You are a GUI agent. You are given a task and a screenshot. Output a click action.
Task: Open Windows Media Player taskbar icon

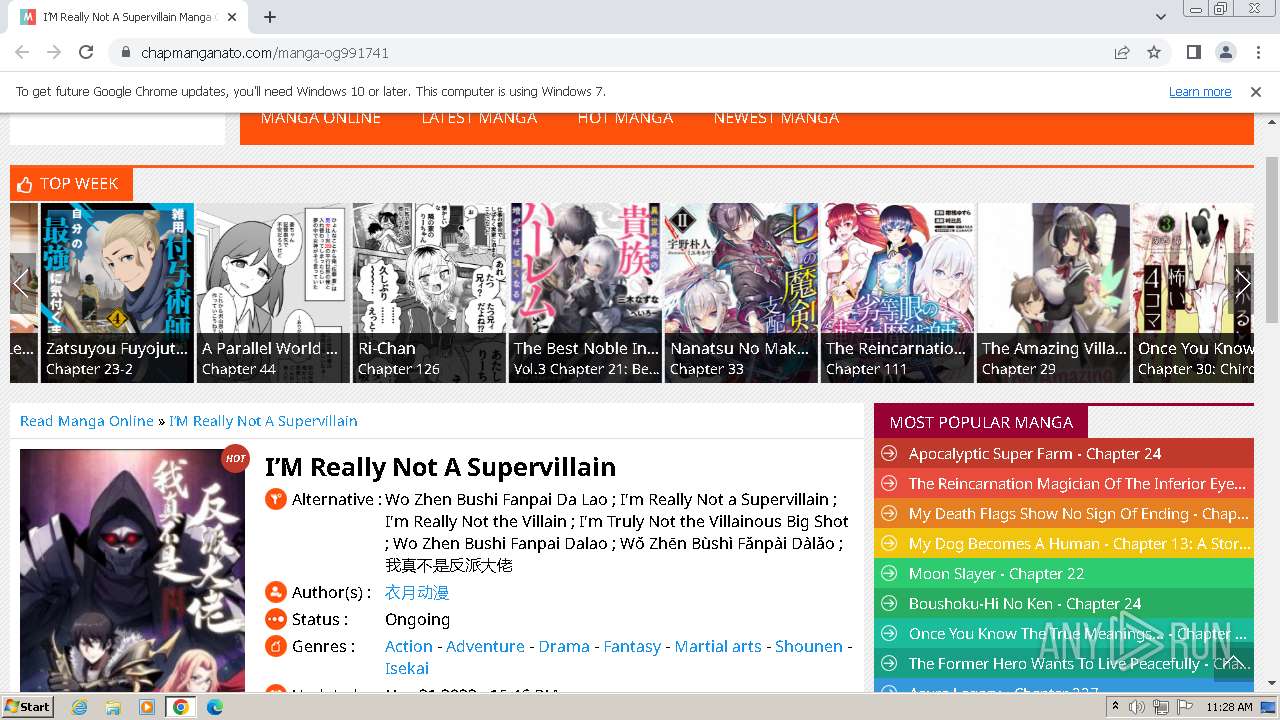point(147,707)
